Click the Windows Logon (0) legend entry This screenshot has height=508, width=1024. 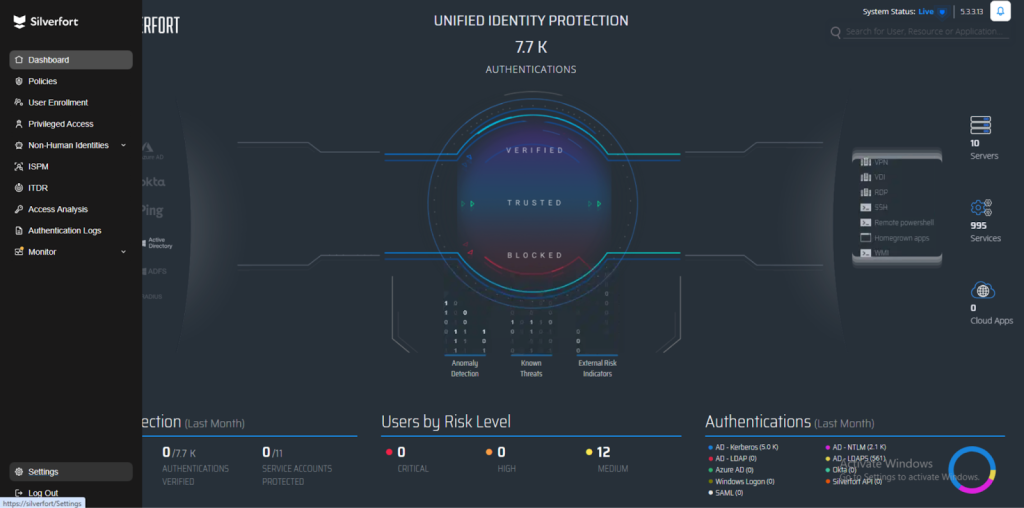pos(741,482)
